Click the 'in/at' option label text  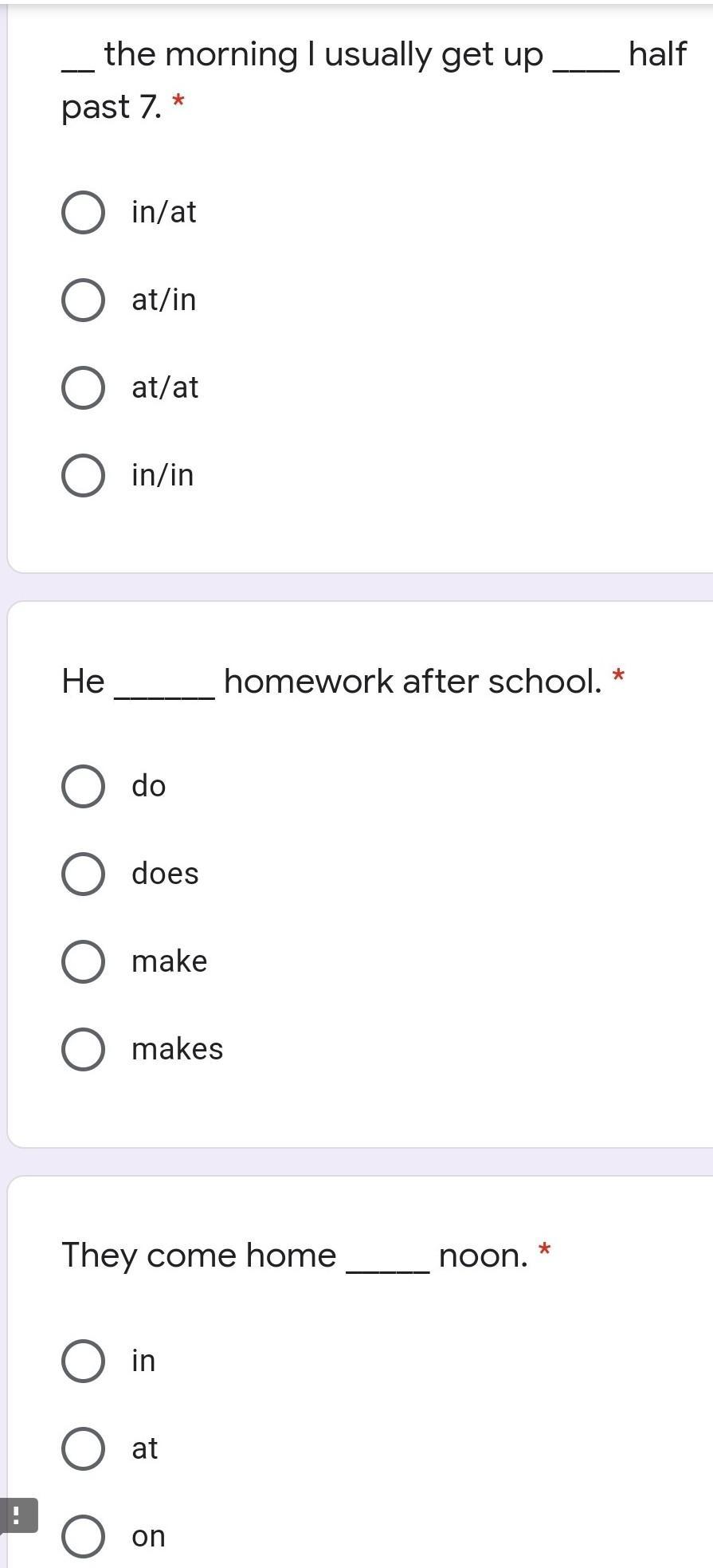(x=163, y=212)
